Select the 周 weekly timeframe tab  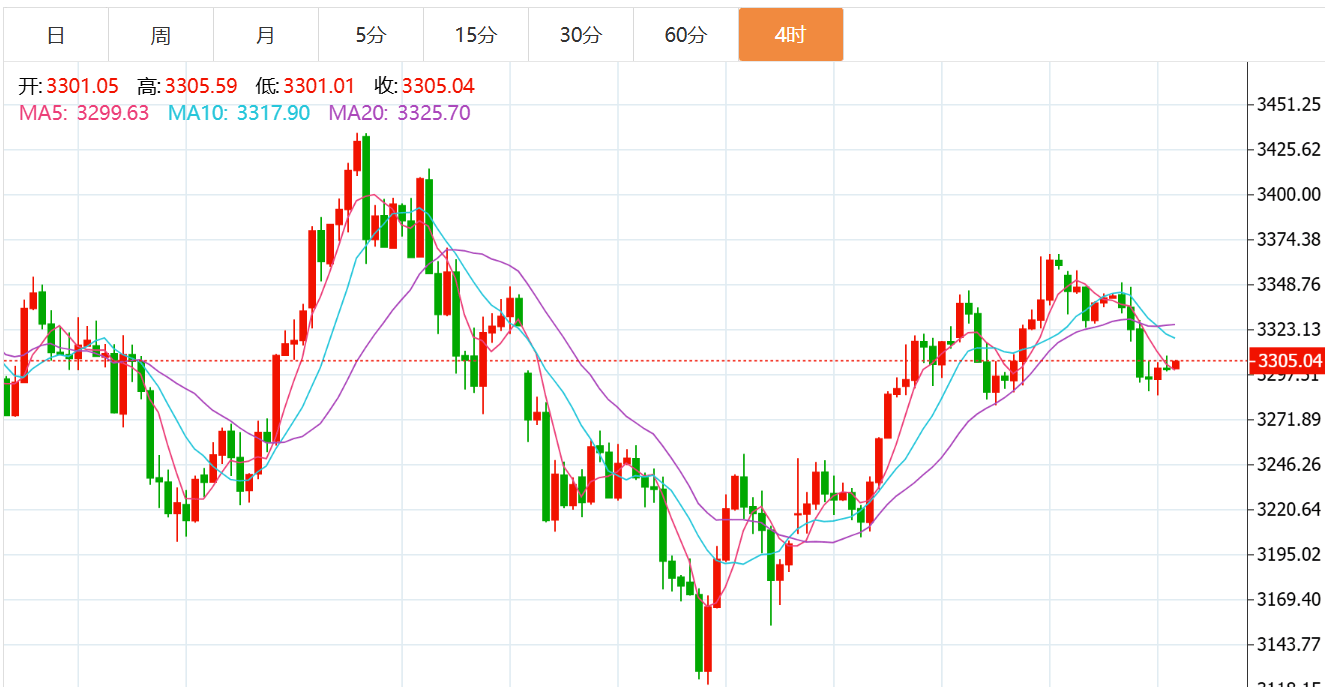161,35
